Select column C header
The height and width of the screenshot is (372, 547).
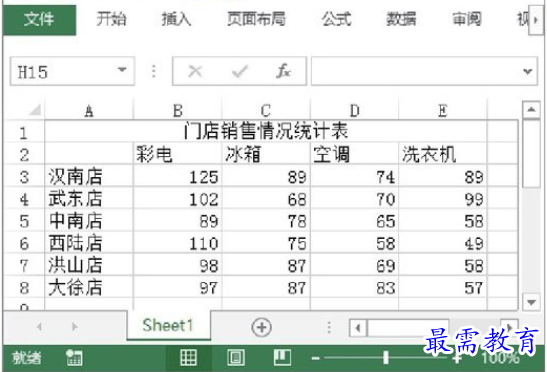(266, 111)
